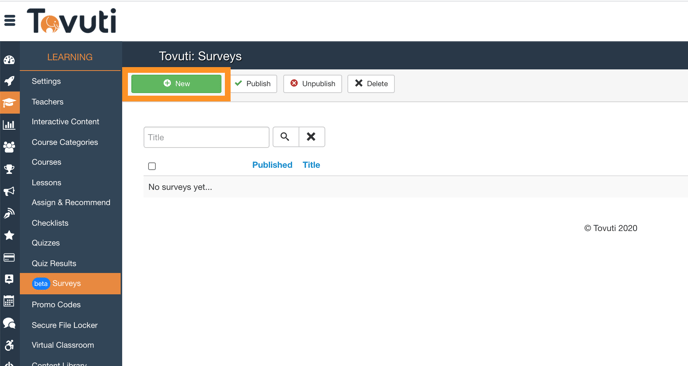Viewport: 688px width, 366px height.
Task: Click the Tovuti logo
Action: [72, 21]
